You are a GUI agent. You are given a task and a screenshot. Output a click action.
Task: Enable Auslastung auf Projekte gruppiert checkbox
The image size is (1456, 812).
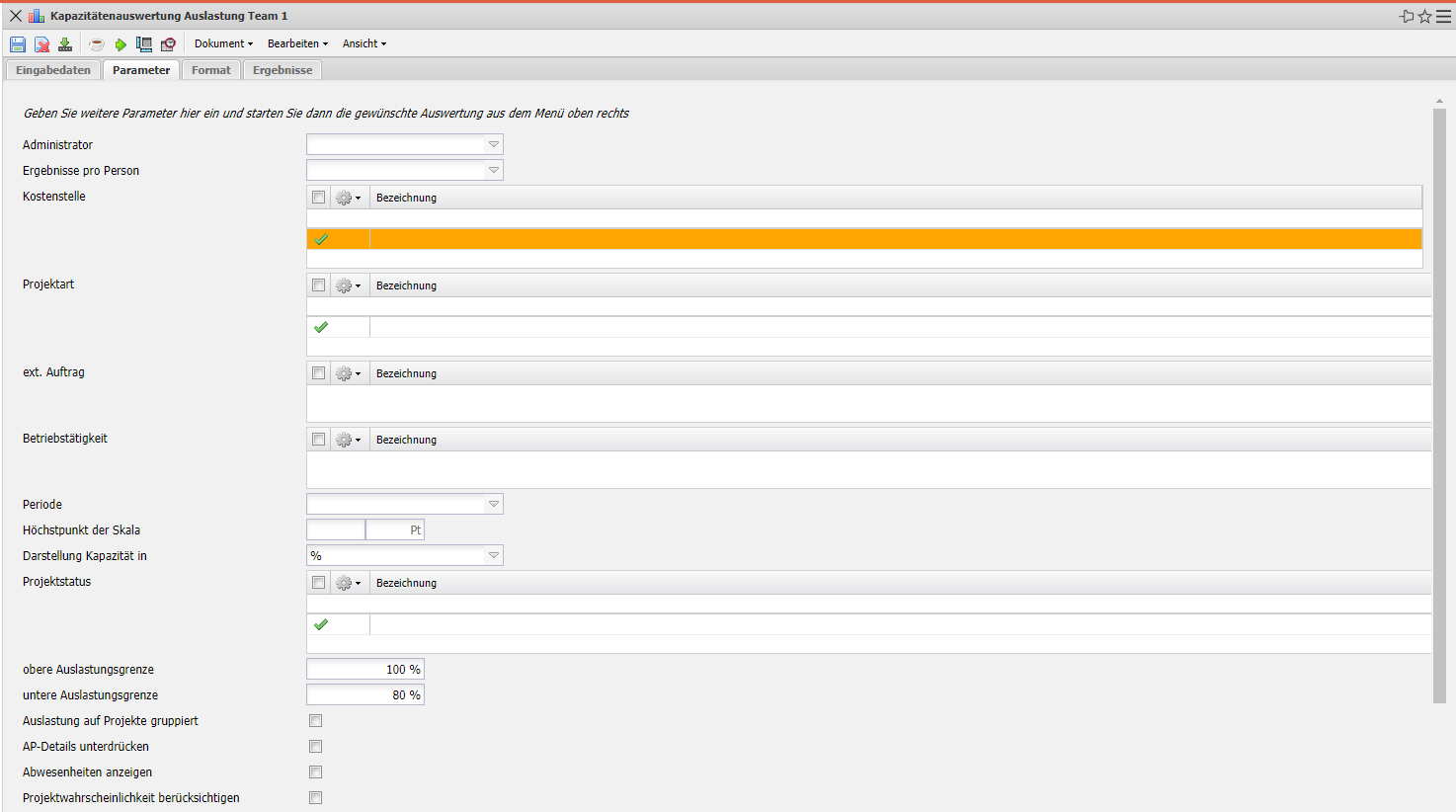316,721
